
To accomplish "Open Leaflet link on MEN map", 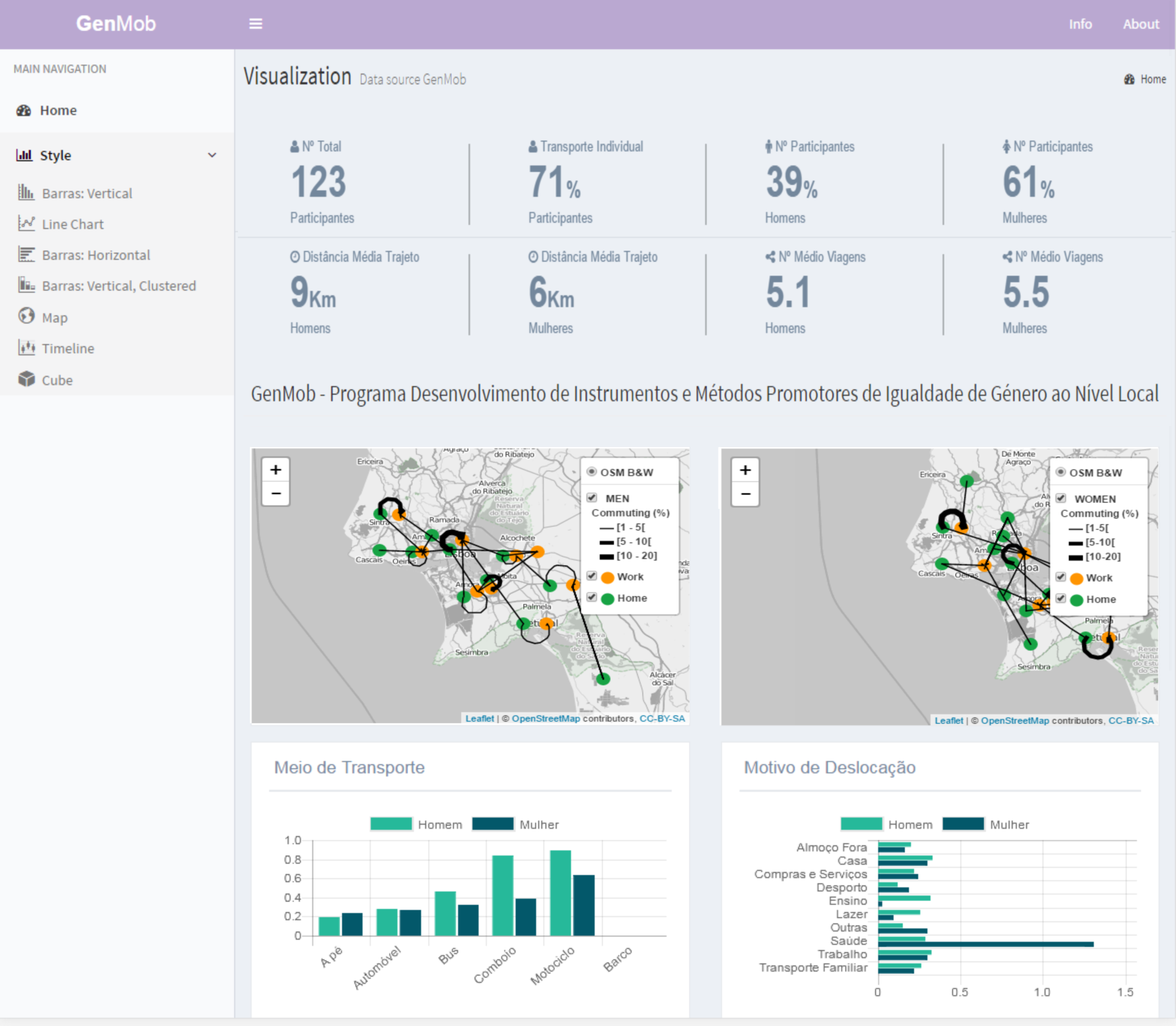I will point(479,718).
